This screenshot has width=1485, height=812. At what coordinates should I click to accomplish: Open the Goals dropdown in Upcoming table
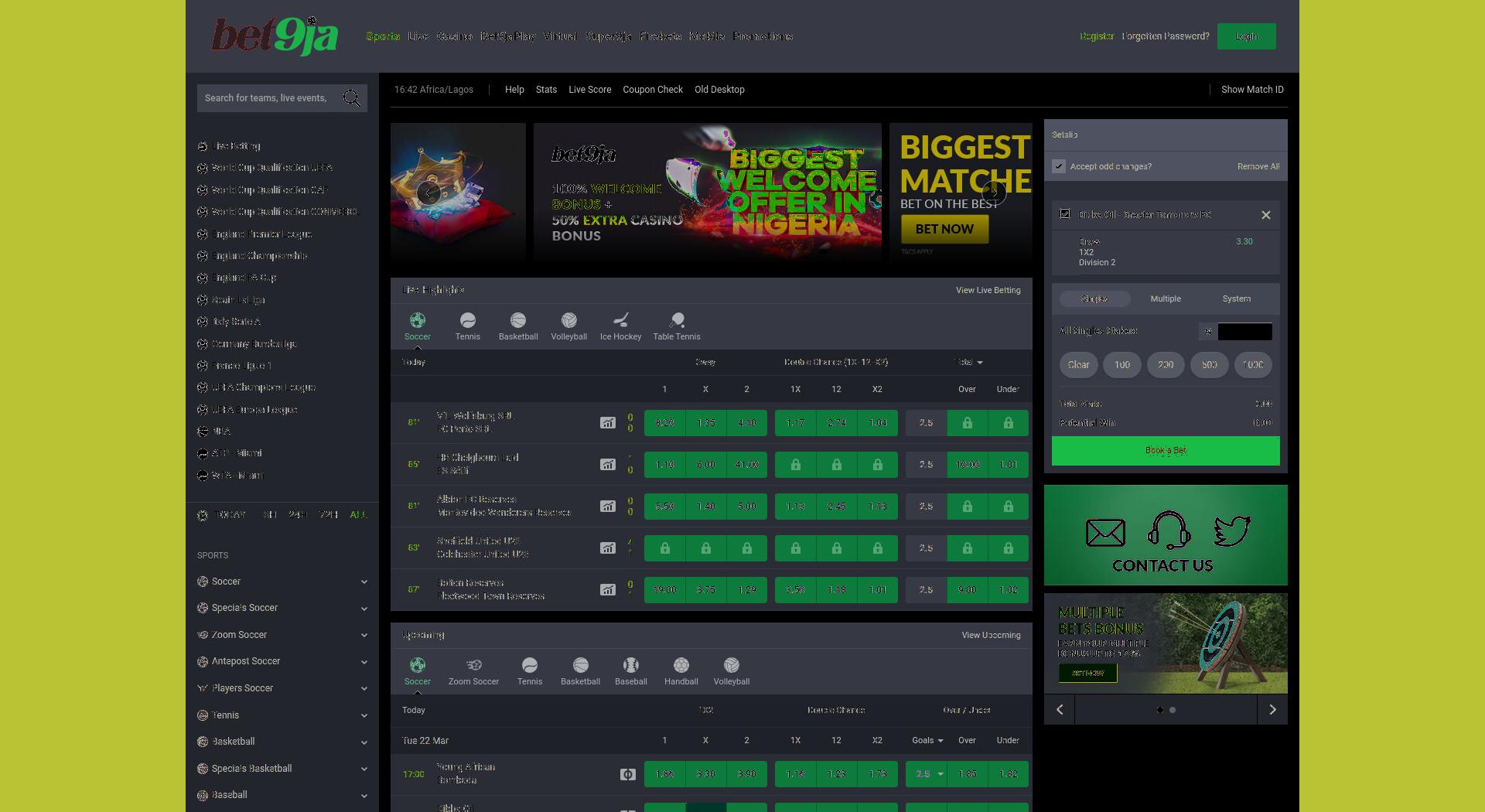coord(927,740)
